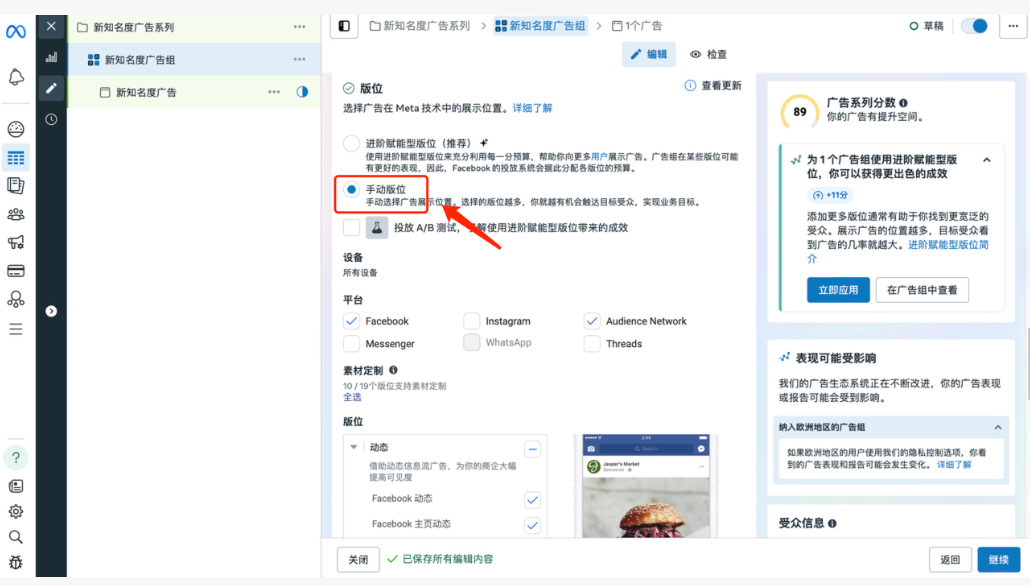The width and height of the screenshot is (1030, 585).
Task: Click the 立即应用 button
Action: [x=837, y=290]
